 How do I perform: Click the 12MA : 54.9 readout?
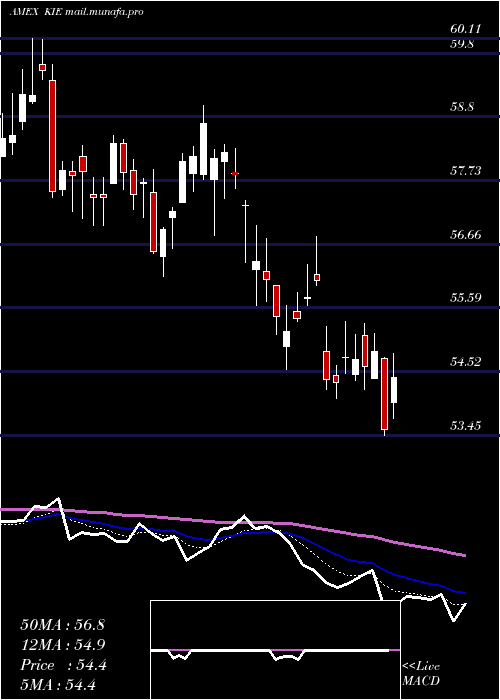pyautogui.click(x=62, y=645)
